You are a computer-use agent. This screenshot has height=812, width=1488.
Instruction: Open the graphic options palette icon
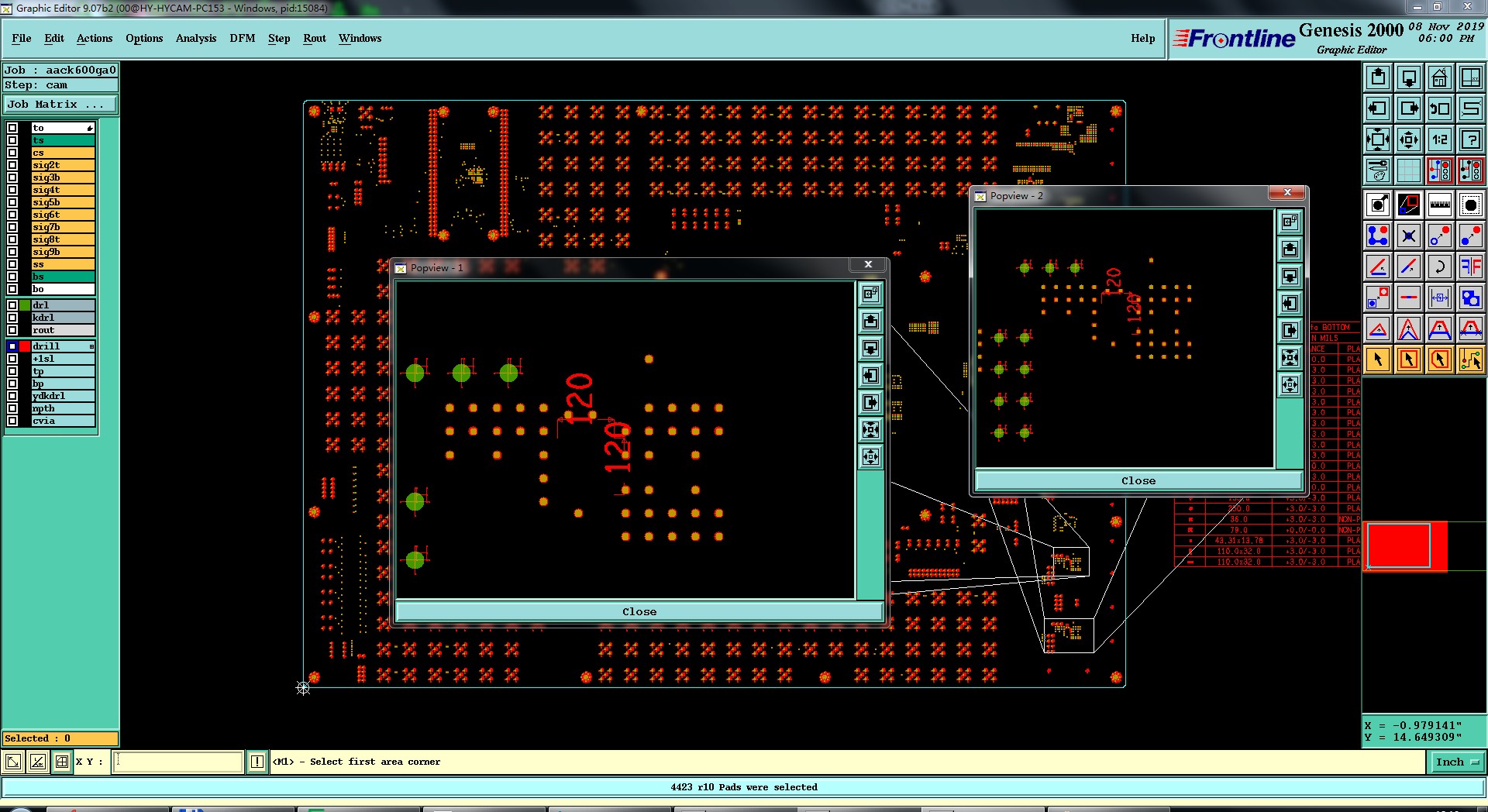1378,170
